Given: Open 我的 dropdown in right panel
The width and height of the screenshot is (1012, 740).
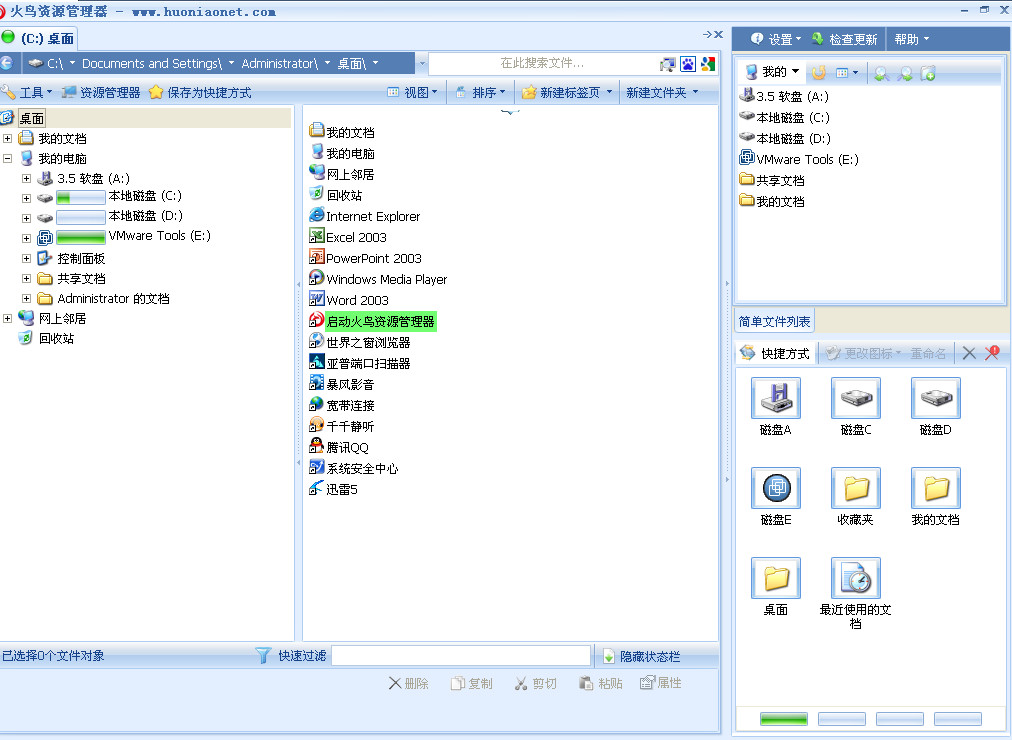Looking at the screenshot, I should click(x=772, y=72).
